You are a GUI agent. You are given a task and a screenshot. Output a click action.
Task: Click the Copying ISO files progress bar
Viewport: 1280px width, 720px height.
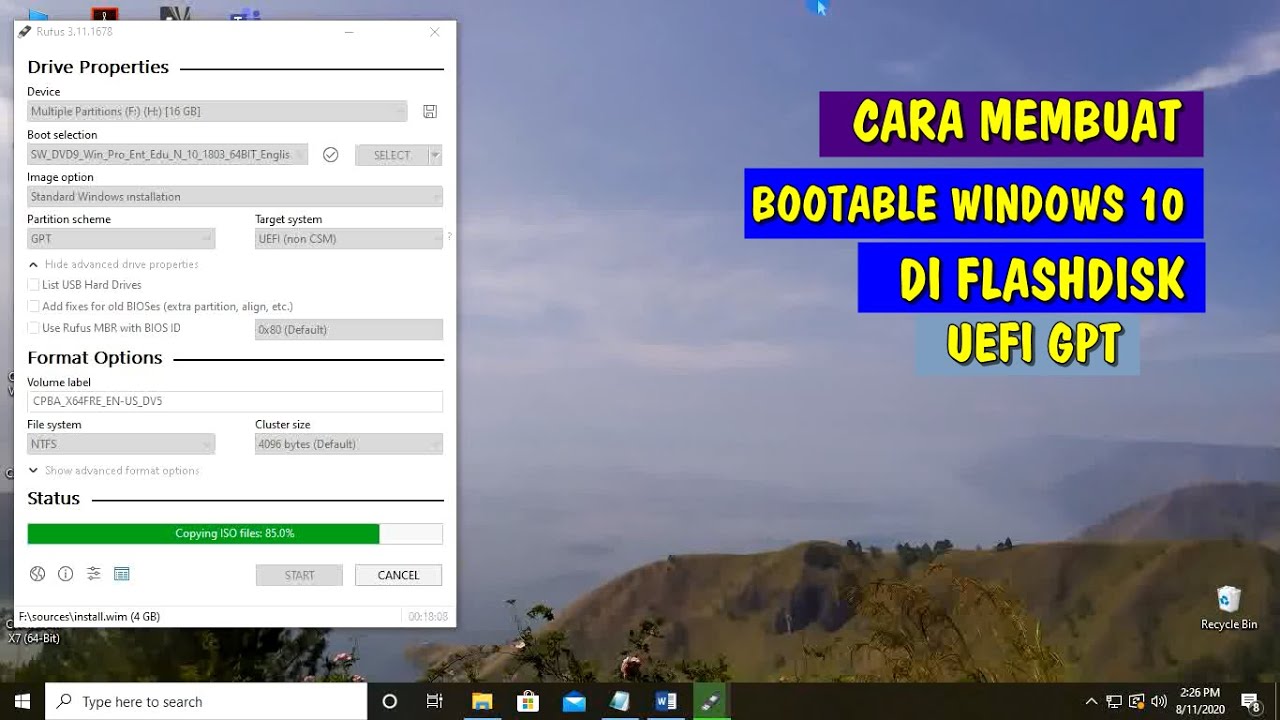235,533
